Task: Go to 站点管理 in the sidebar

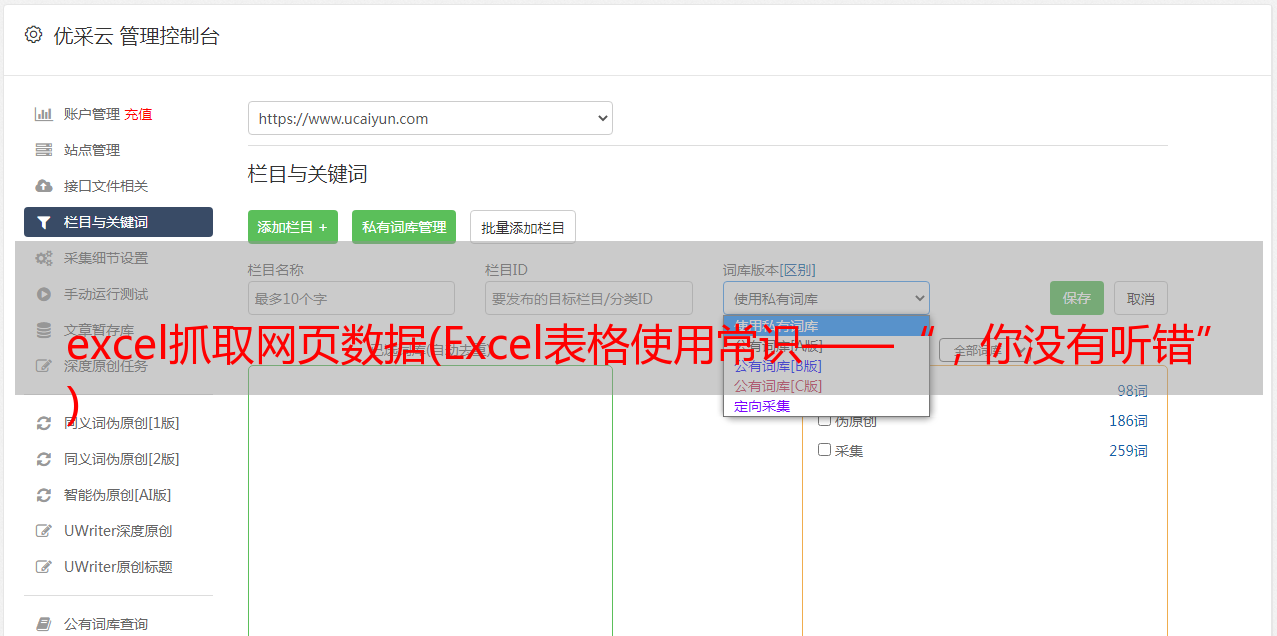Action: pos(92,150)
